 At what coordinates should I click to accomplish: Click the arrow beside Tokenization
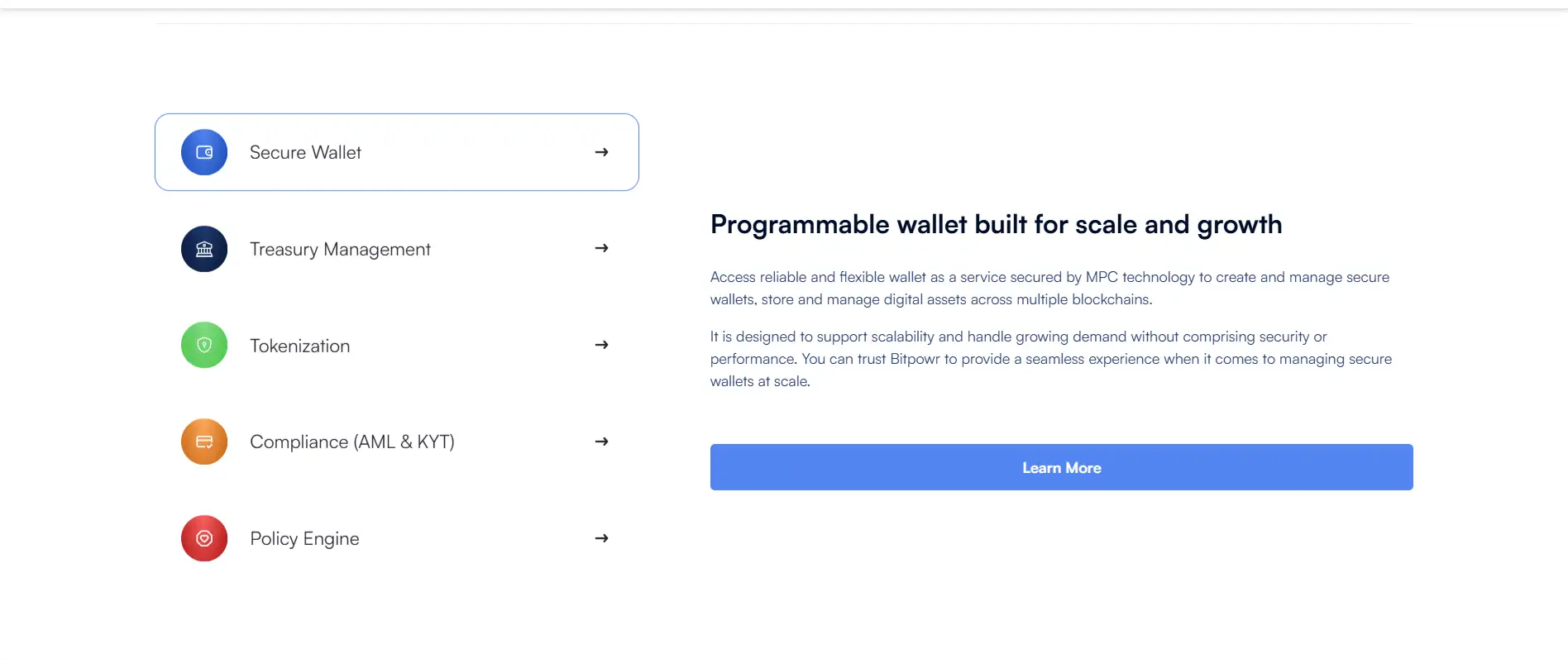click(x=601, y=345)
